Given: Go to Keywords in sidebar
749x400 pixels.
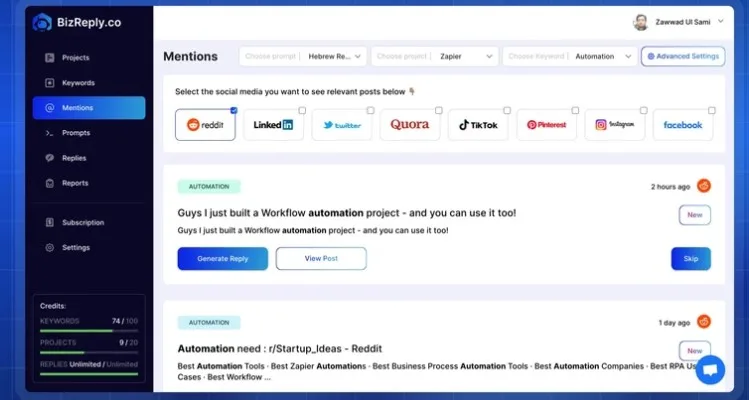Looking at the screenshot, I should tap(89, 83).
